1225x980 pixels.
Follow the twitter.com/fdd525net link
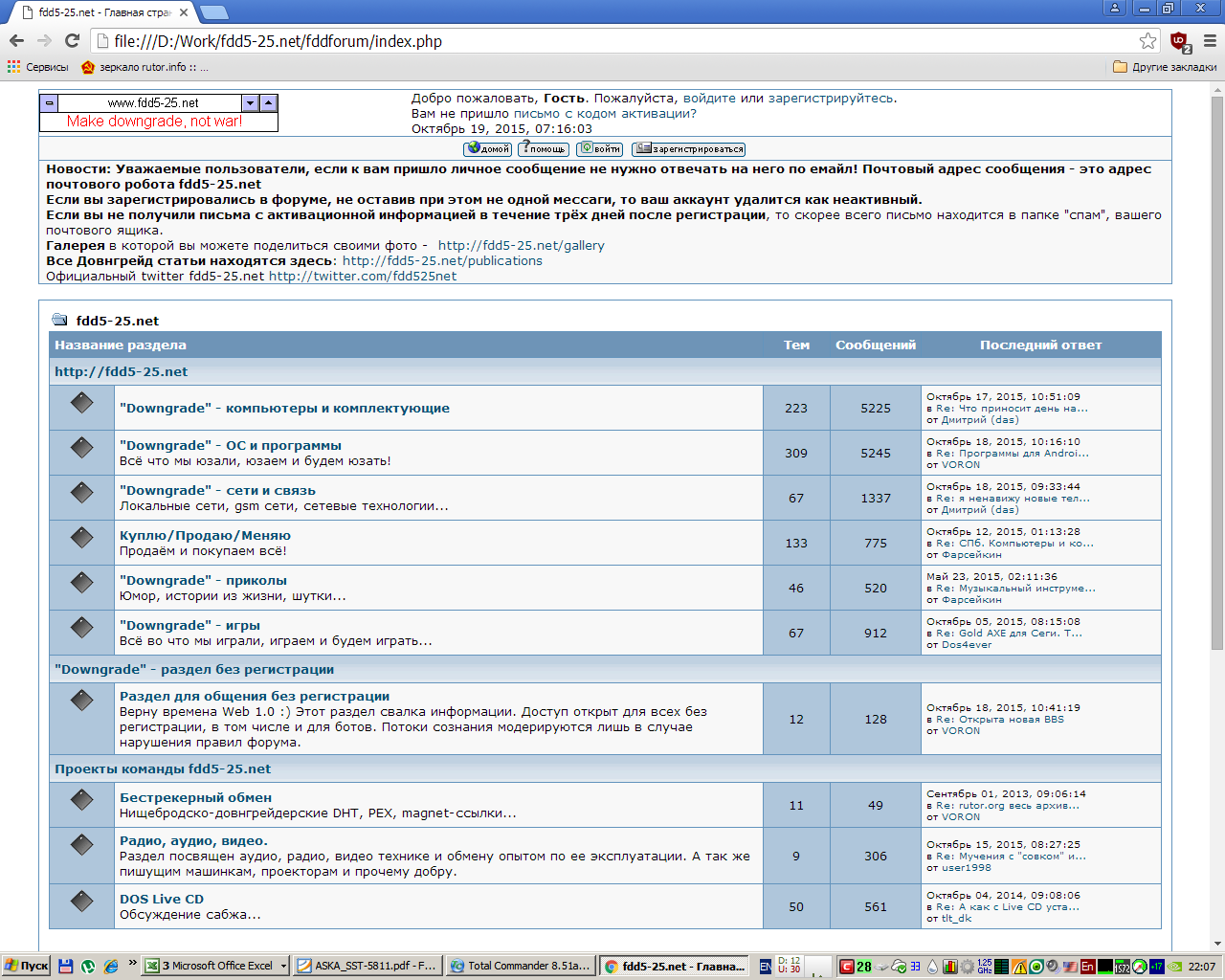[363, 276]
